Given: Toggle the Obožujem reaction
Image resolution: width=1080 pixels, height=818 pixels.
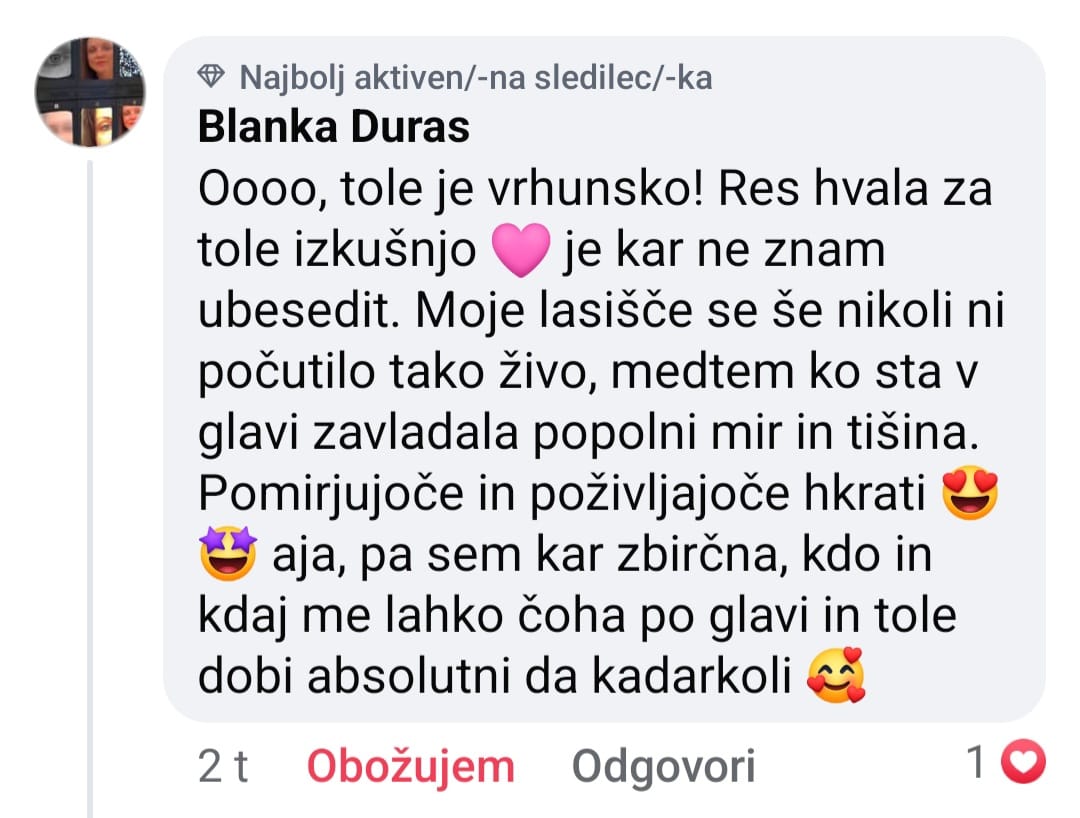Looking at the screenshot, I should (411, 767).
